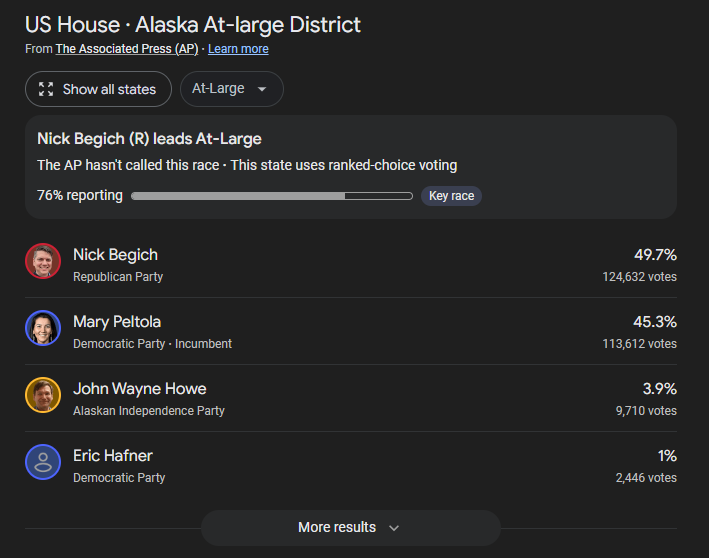Select the John Wayne Howe candidate name
This screenshot has width=709, height=558.
point(140,388)
